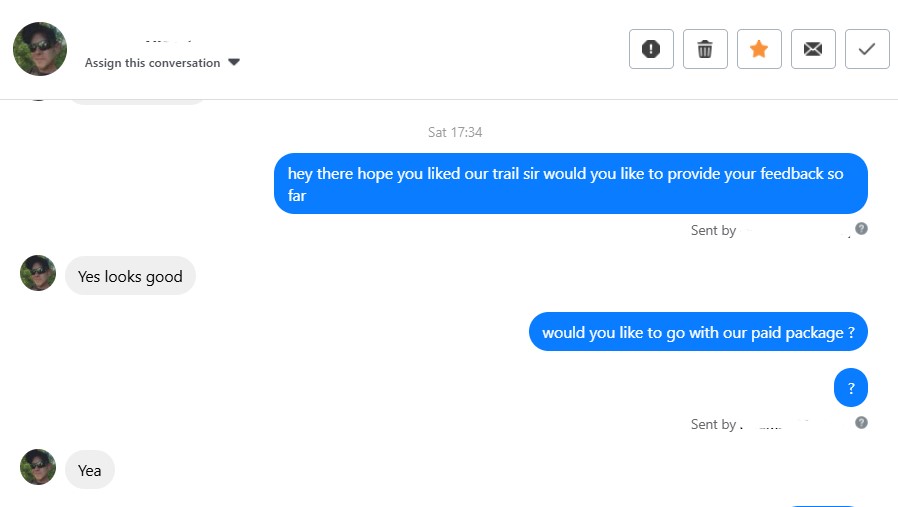The image size is (898, 507).
Task: Open 'Assign this conversation' dropdown
Action: pyautogui.click(x=152, y=63)
